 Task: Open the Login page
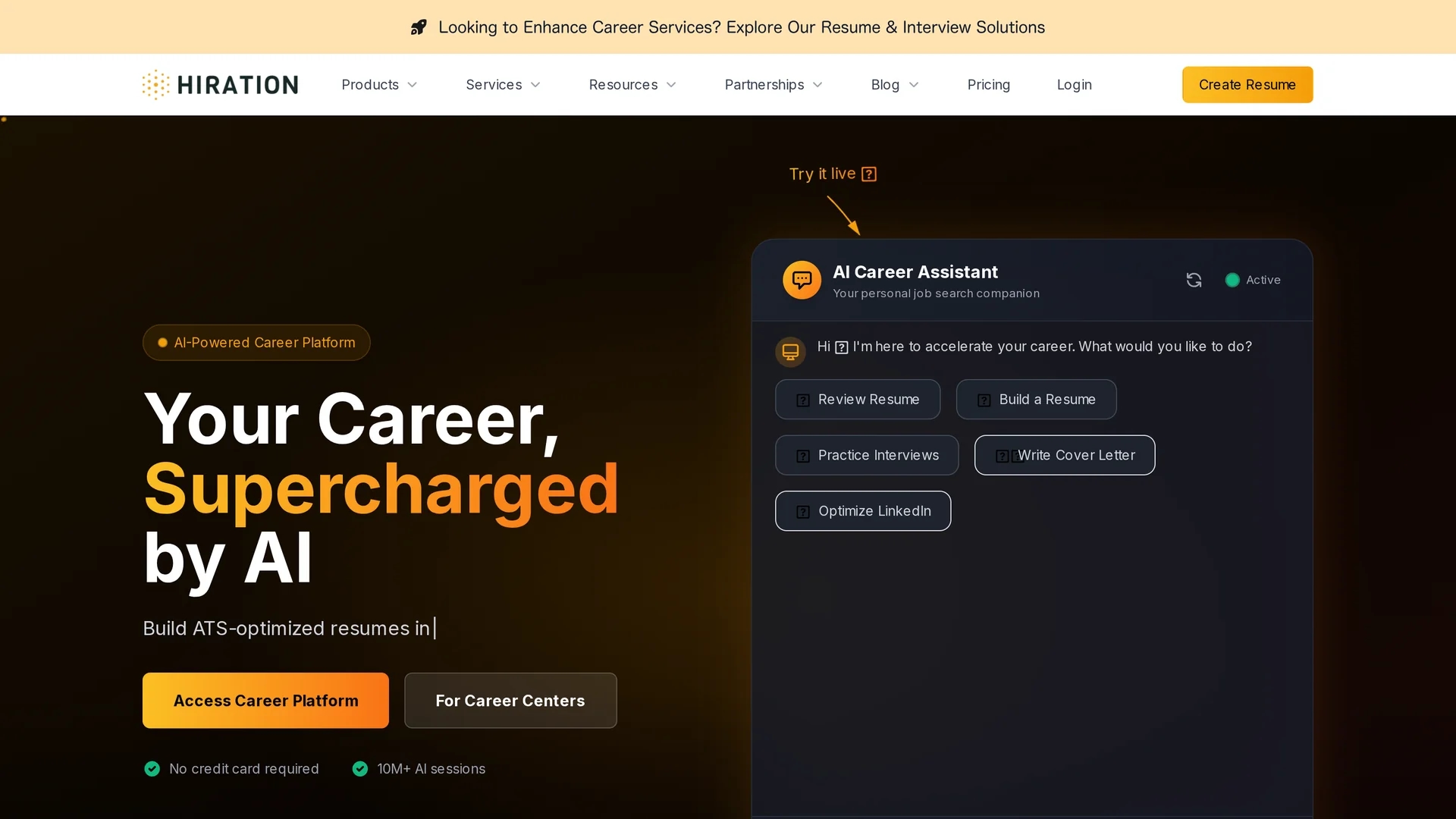pos(1075,85)
